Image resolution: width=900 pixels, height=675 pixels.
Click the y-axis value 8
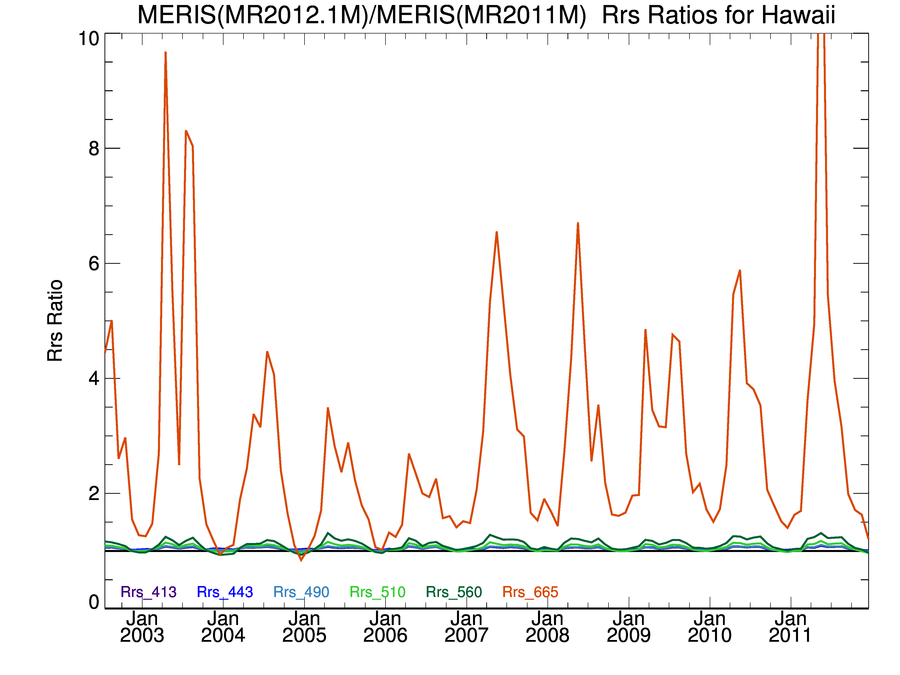pyautogui.click(x=94, y=148)
